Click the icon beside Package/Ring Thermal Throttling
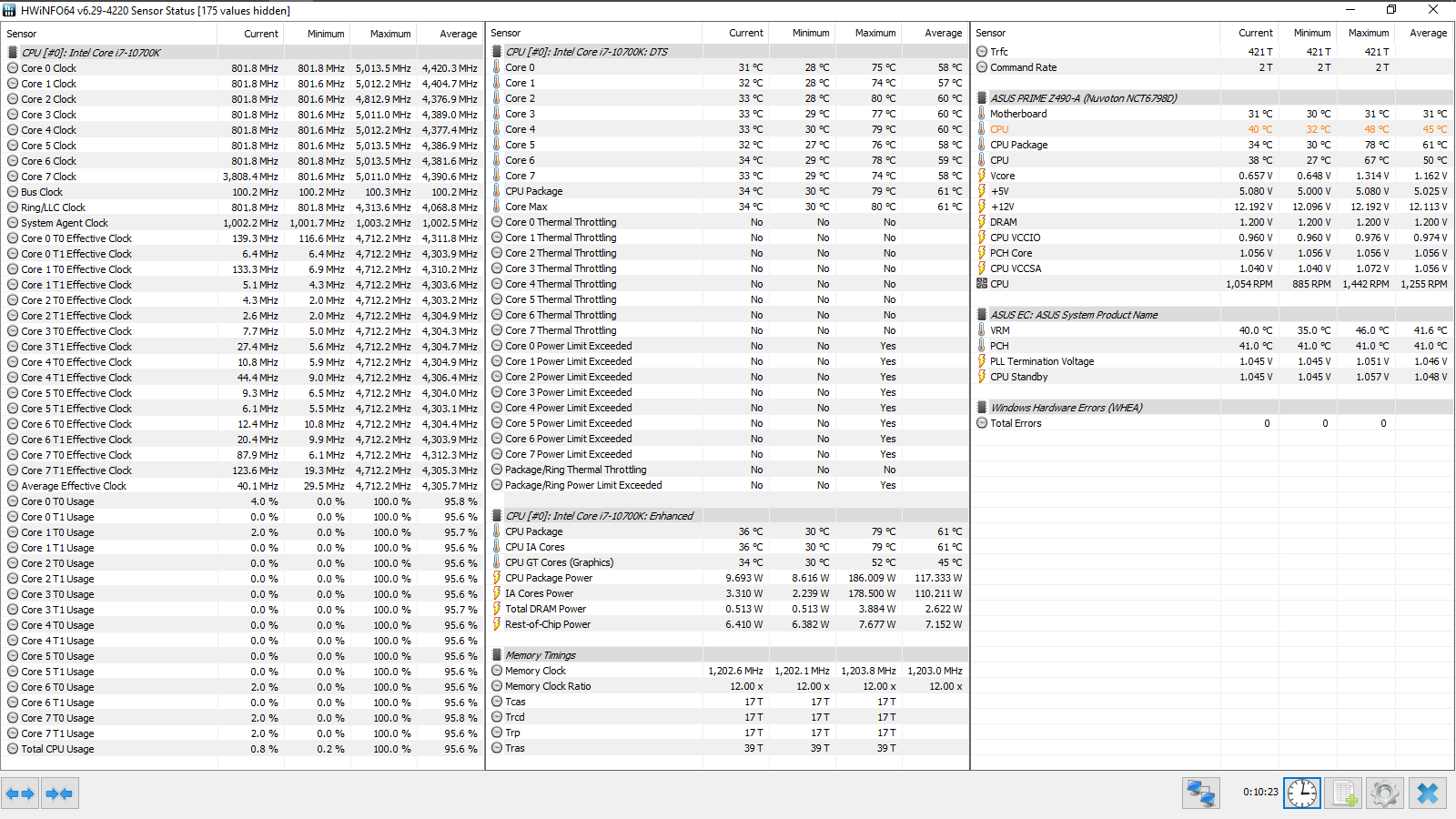 [497, 470]
